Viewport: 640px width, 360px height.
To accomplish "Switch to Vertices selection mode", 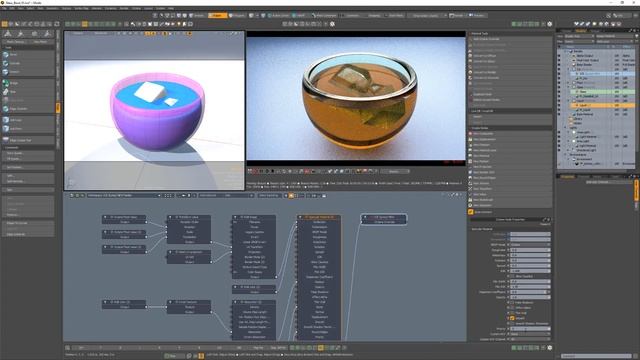I will (x=196, y=16).
